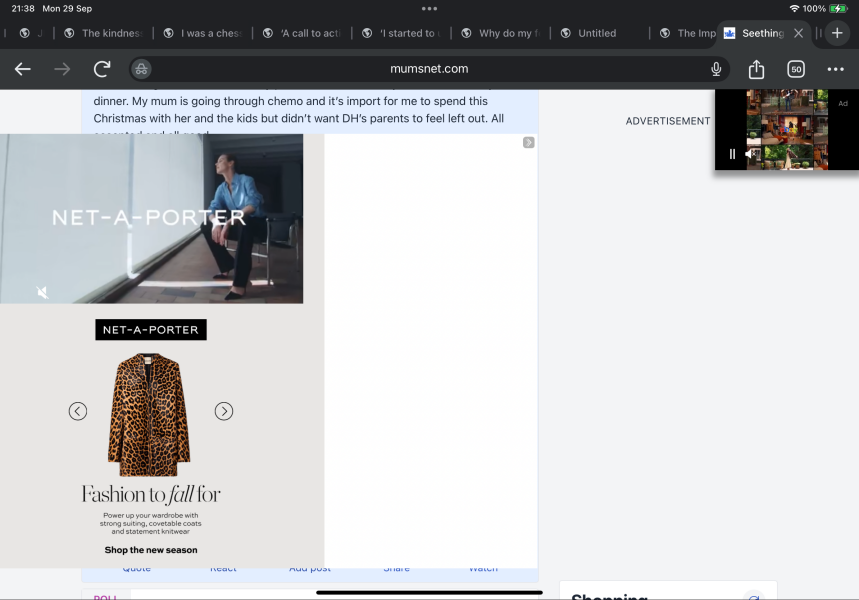Image resolution: width=859 pixels, height=600 pixels.
Task: Open the page settings icon in the address bar
Action: click(x=141, y=69)
